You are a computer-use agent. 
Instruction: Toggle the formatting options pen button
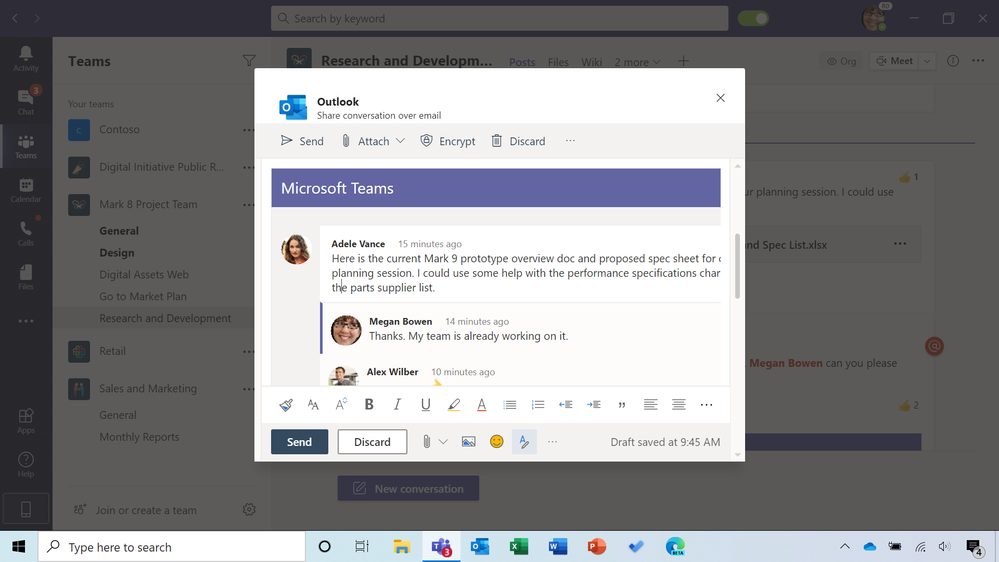(x=524, y=442)
